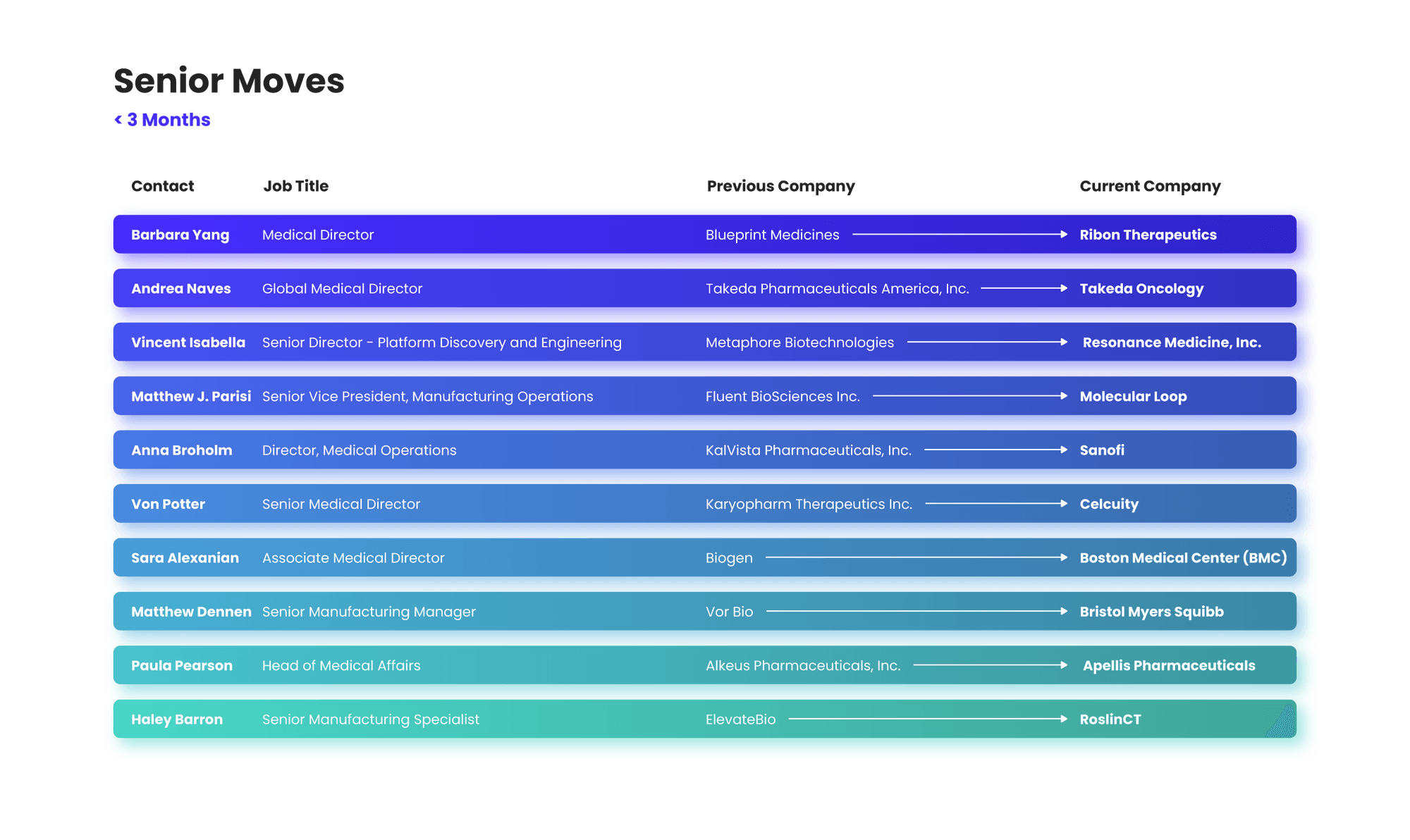Click the Previous Company column header
Screen dimensions: 1410x840
tap(780, 186)
